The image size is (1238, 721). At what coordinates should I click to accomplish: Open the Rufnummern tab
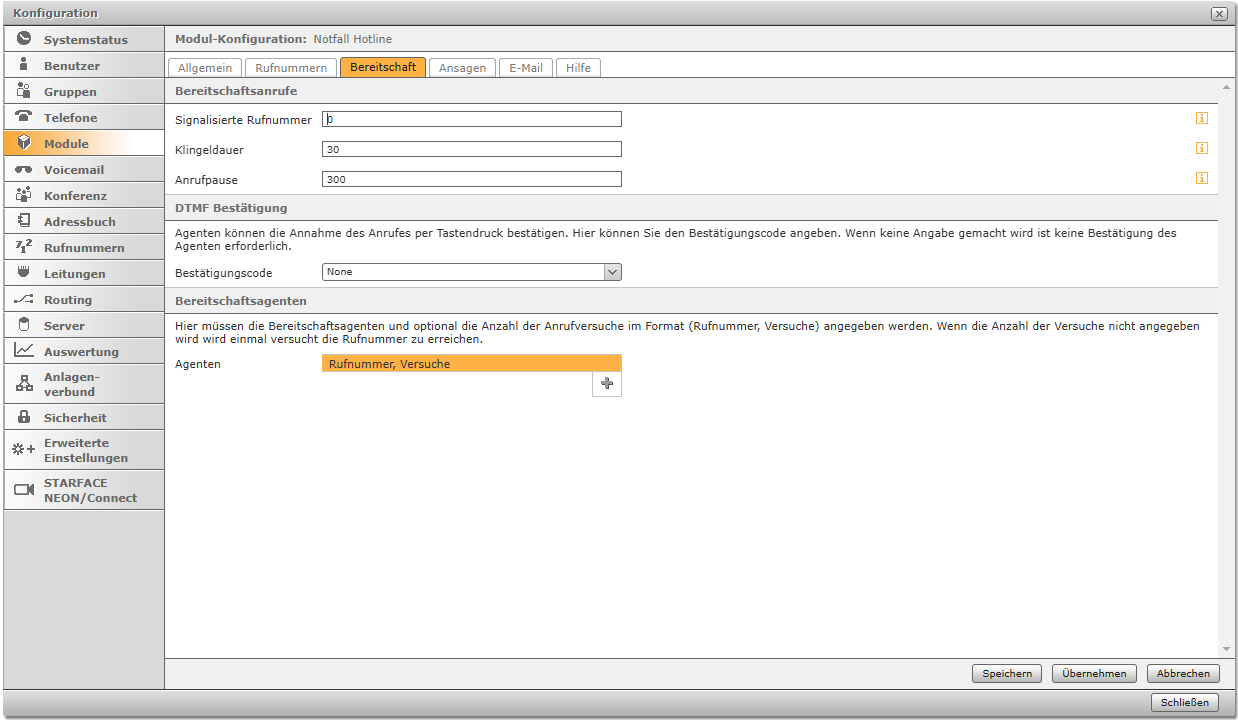click(291, 68)
